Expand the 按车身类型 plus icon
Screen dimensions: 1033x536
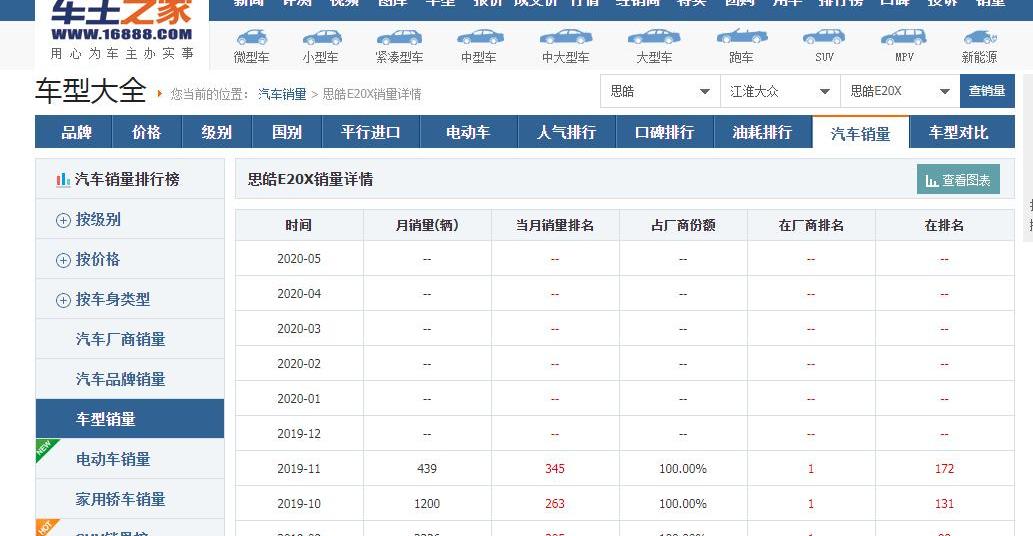click(63, 300)
